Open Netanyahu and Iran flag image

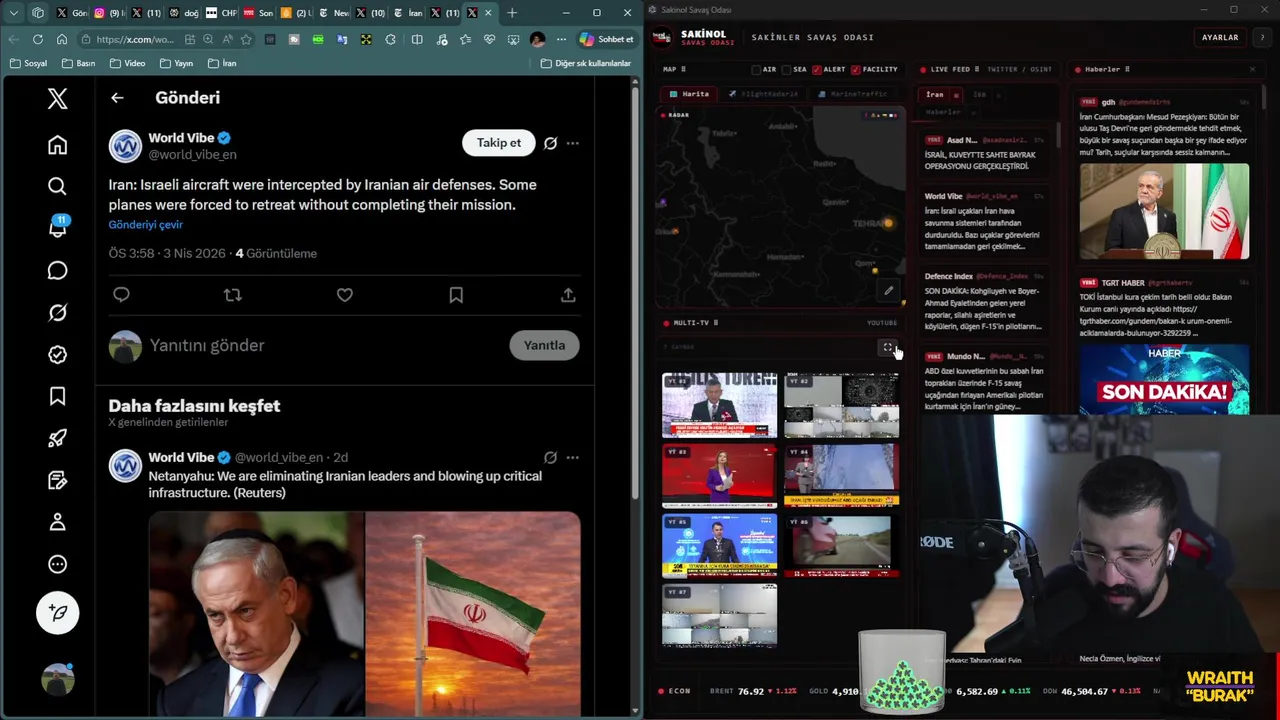[365, 614]
